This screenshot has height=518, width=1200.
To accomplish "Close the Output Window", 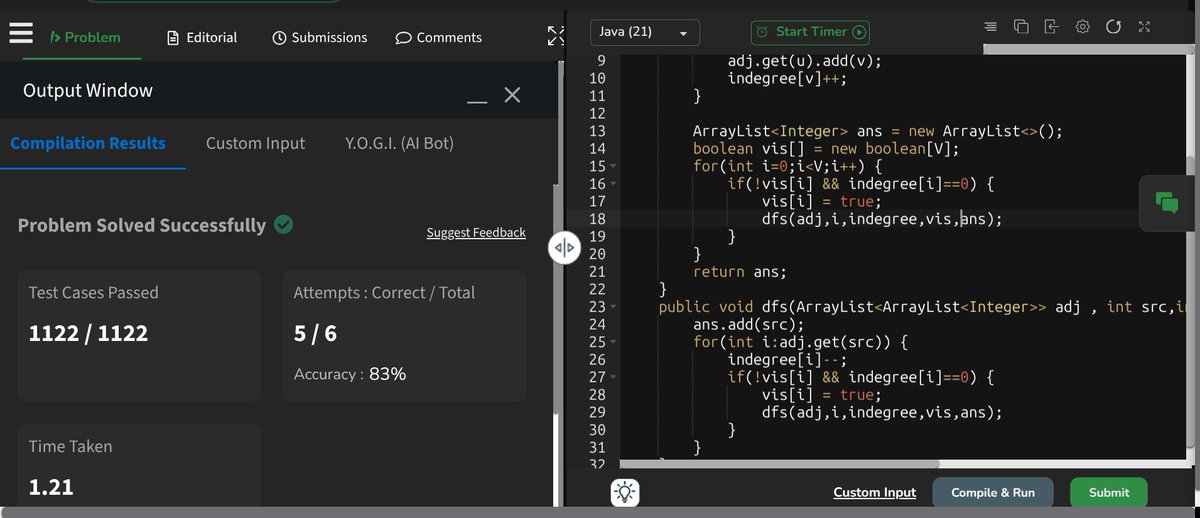I will (x=512, y=94).
